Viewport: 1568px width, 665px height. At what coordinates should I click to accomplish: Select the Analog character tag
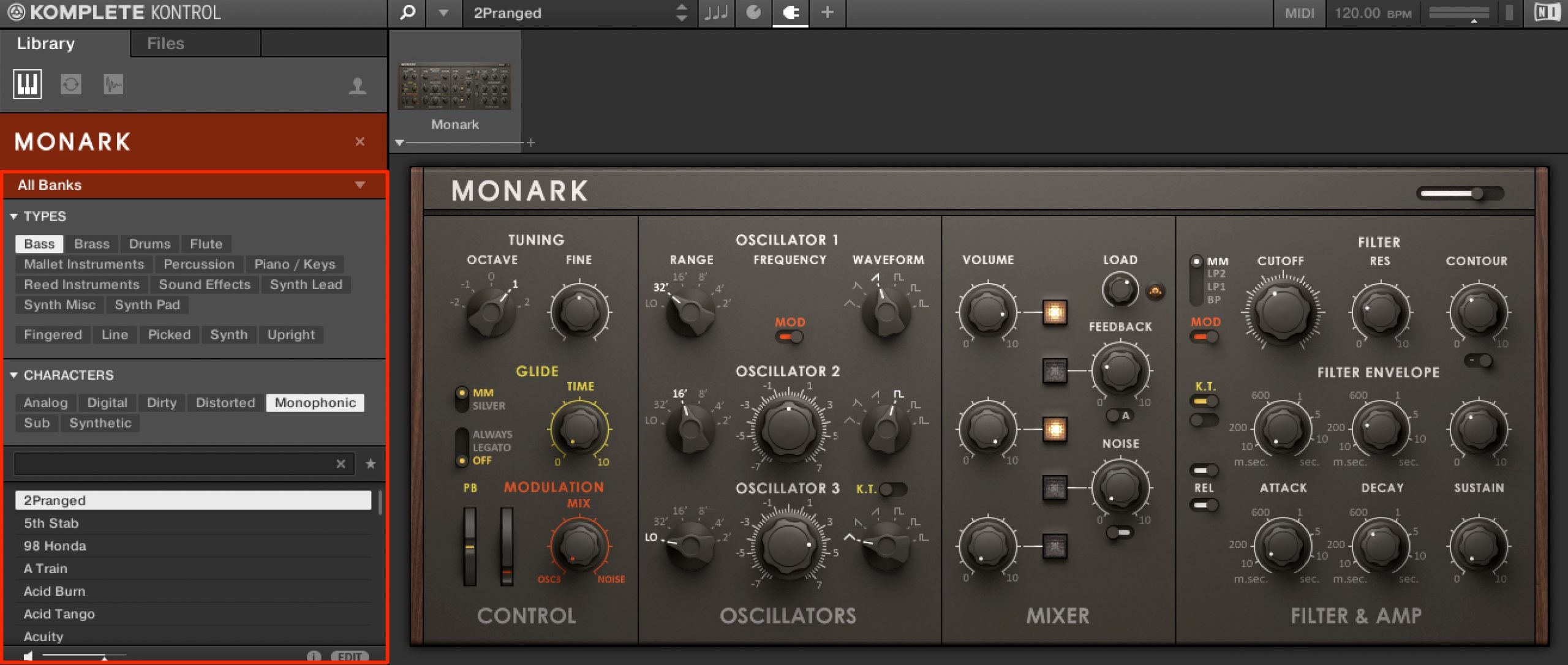[x=46, y=403]
